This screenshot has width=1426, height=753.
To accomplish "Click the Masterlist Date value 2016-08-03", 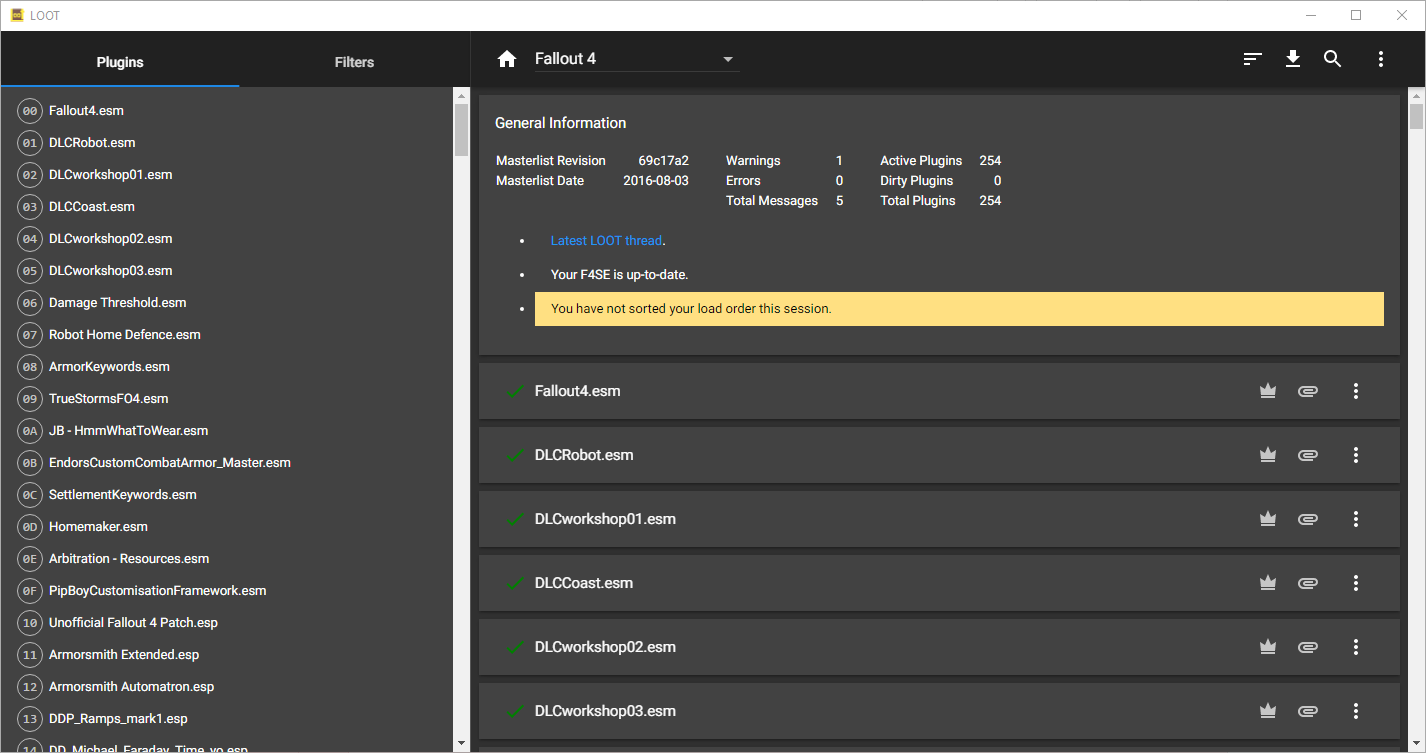I will click(x=656, y=181).
